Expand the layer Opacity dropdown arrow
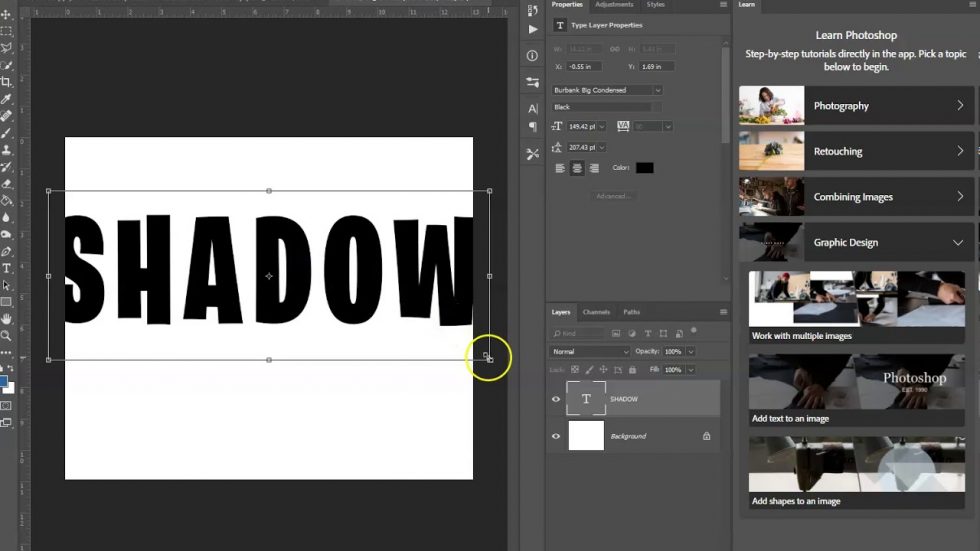 tap(691, 352)
